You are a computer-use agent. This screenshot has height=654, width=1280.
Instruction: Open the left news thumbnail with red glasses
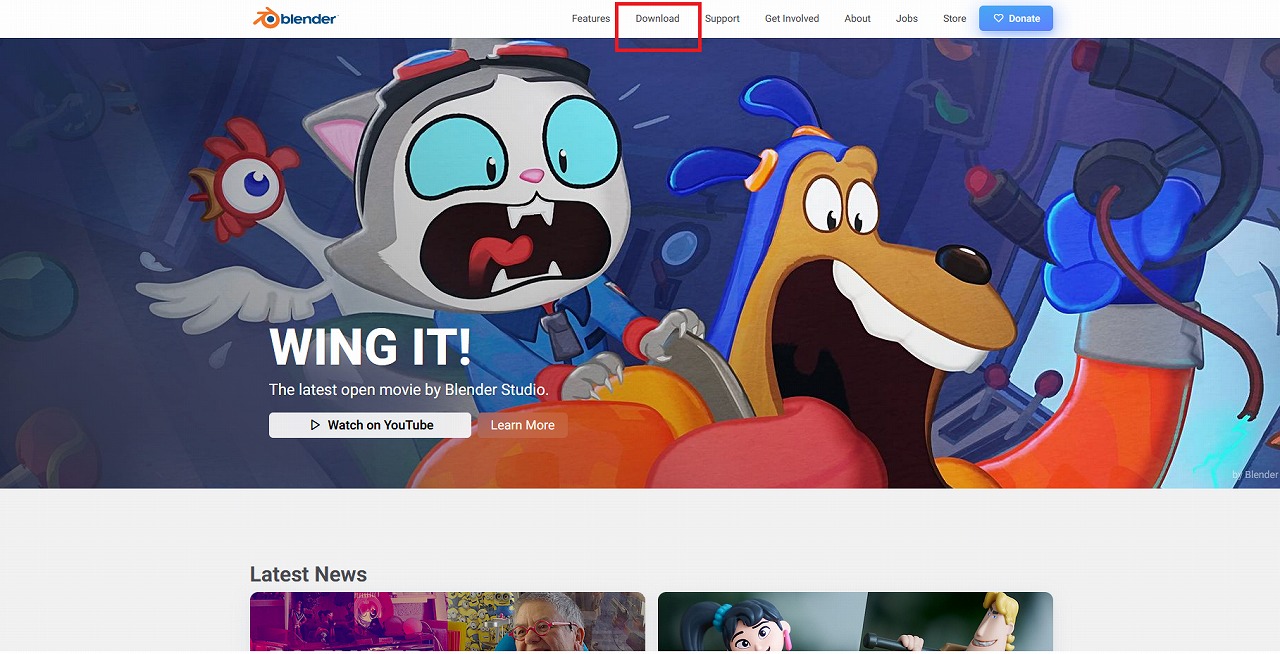[x=447, y=622]
